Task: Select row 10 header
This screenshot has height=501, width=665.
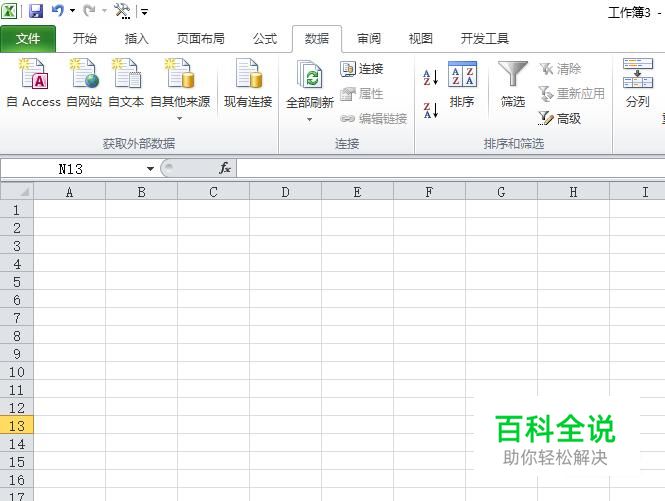Action: coord(17,371)
